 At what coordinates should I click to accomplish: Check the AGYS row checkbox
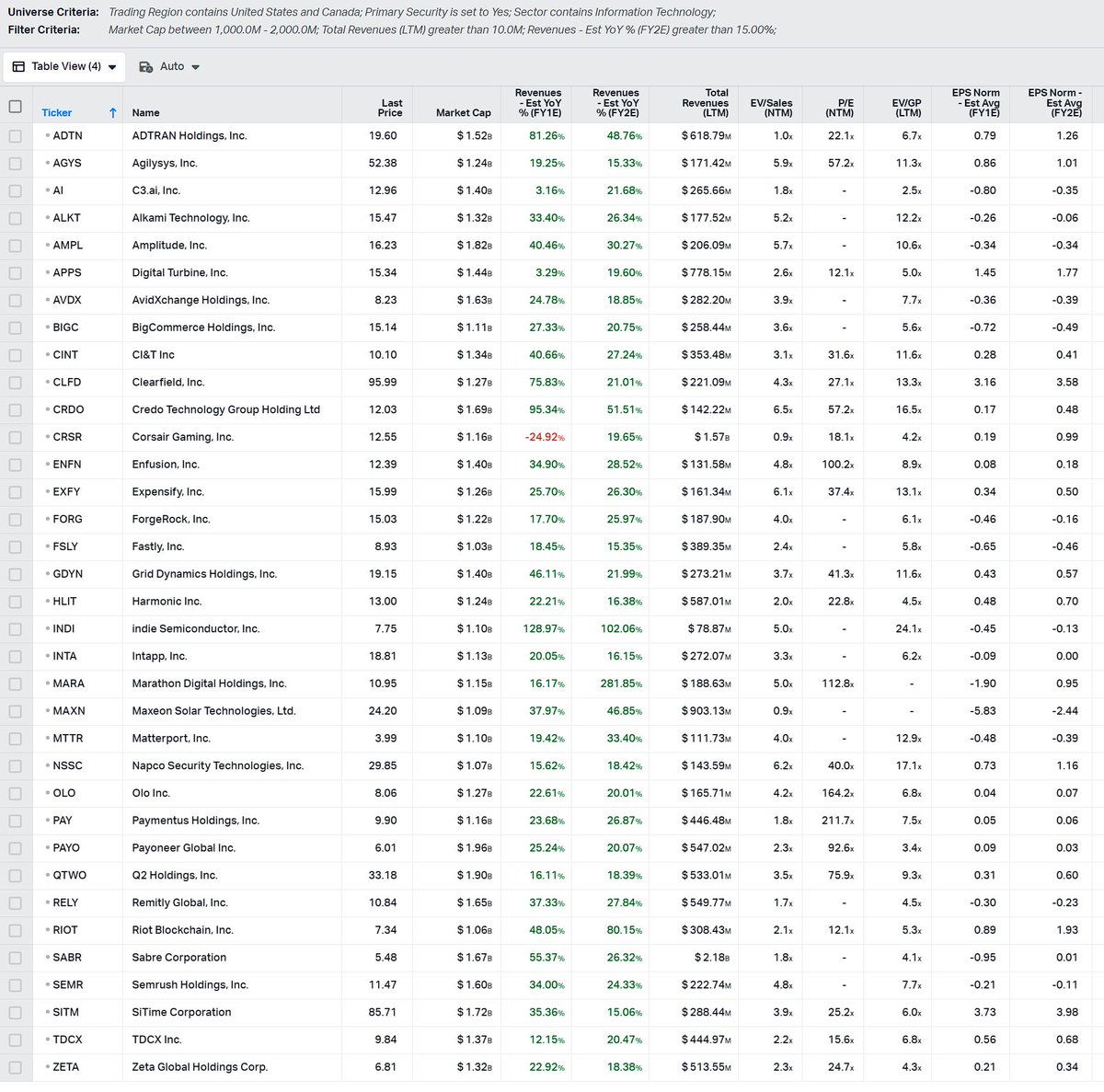[15, 164]
